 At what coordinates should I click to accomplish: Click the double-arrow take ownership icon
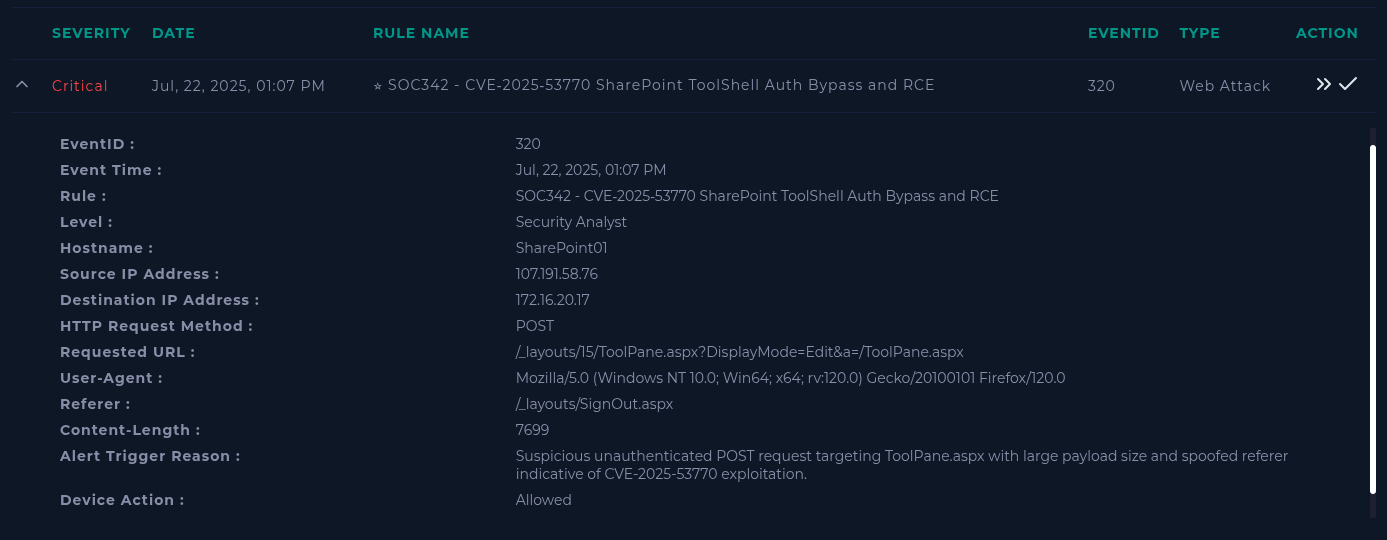click(1323, 85)
